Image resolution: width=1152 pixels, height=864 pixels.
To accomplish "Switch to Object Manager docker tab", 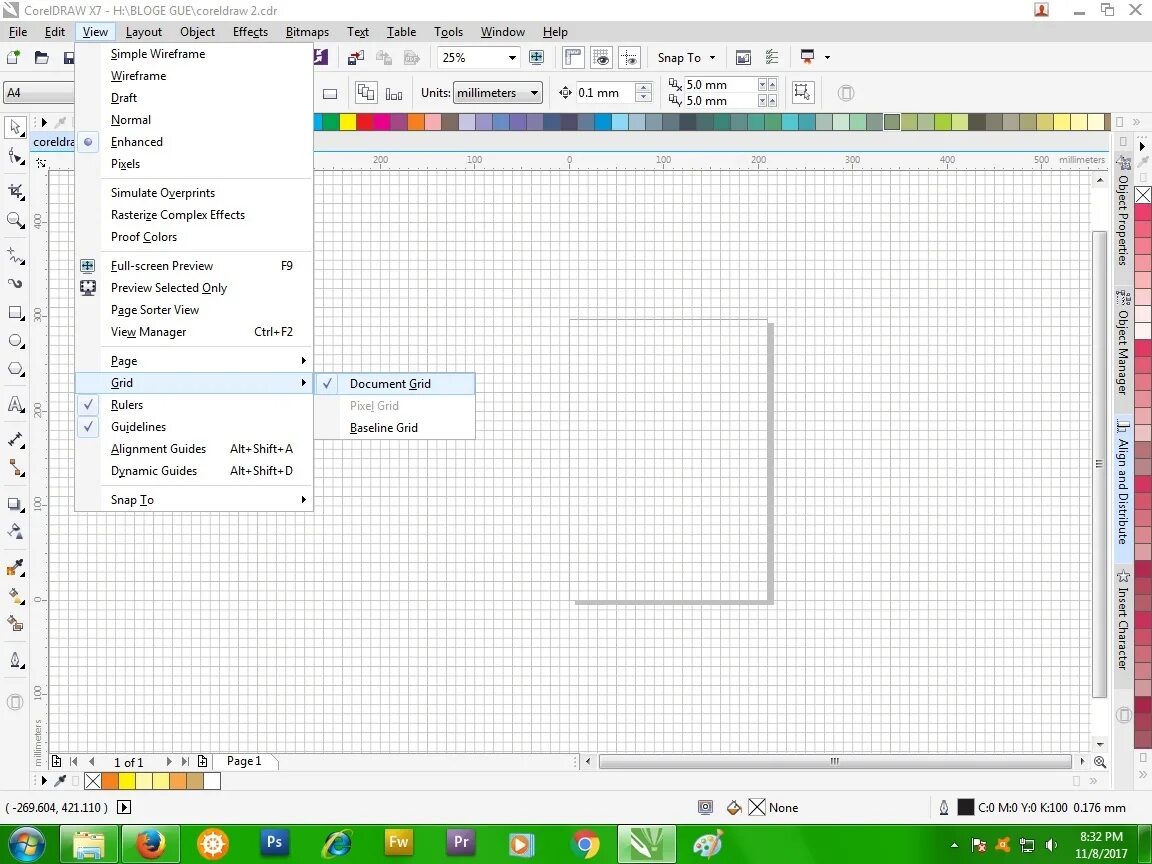I will click(x=1123, y=344).
